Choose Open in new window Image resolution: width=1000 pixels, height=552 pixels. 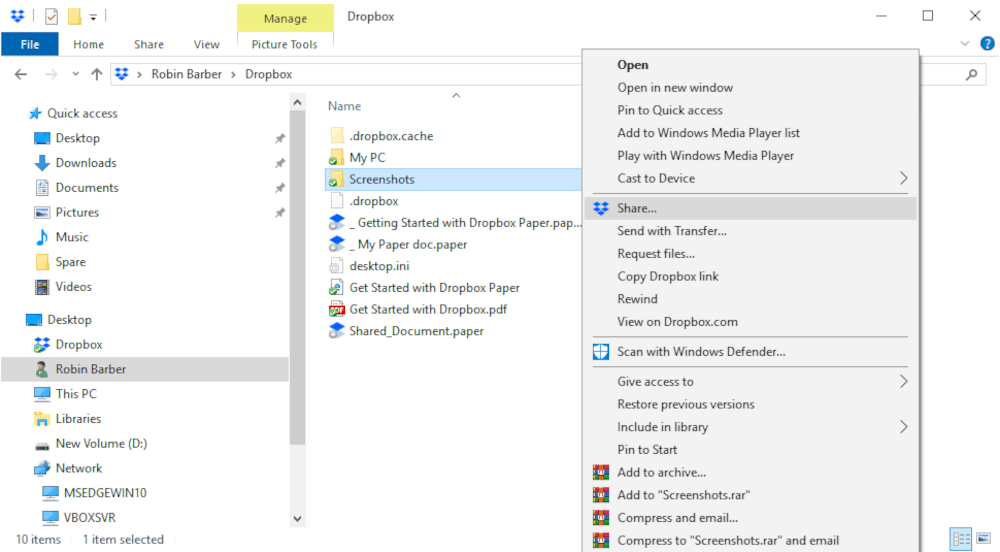(x=750, y=87)
